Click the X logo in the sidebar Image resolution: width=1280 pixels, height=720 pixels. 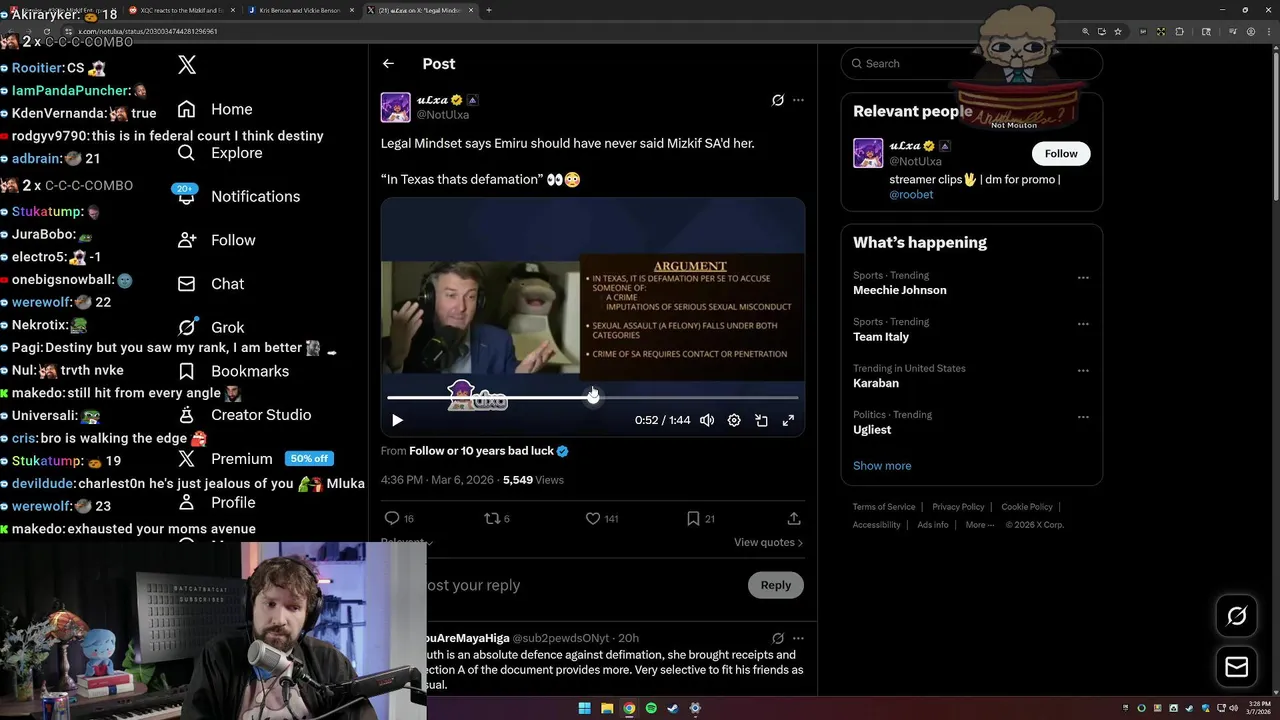pyautogui.click(x=187, y=65)
